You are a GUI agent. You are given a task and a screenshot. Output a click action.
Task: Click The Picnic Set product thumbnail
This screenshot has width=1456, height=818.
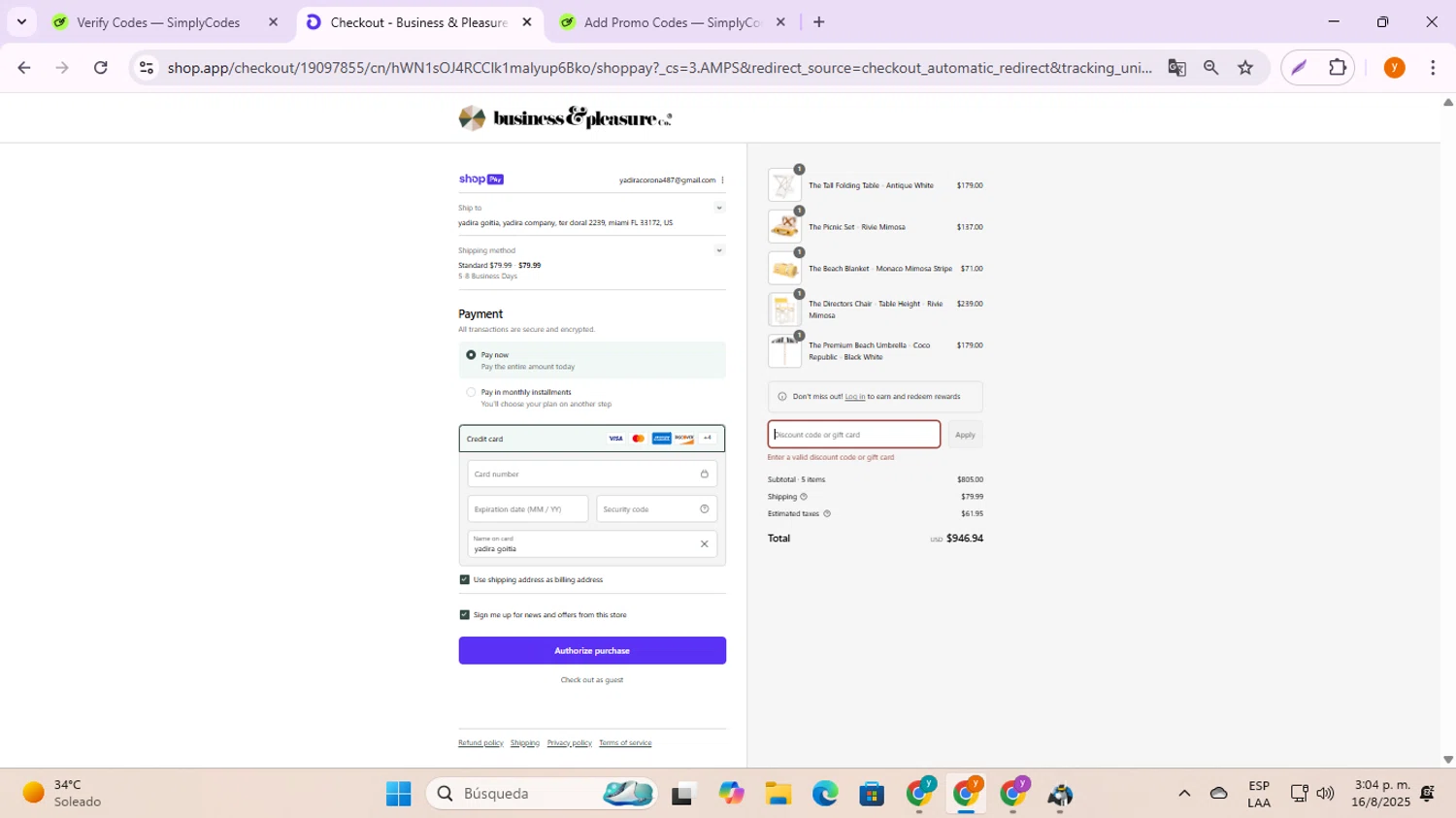coord(784,227)
